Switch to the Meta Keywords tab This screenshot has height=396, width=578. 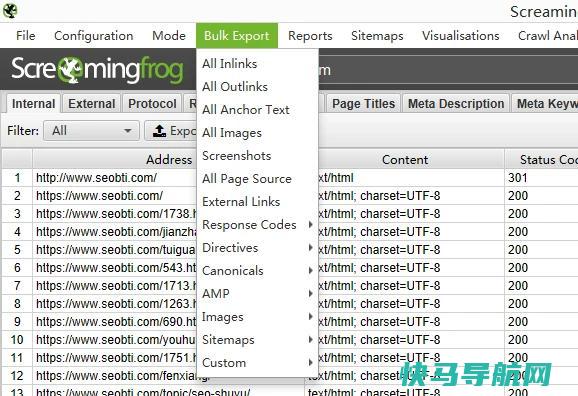pos(546,104)
